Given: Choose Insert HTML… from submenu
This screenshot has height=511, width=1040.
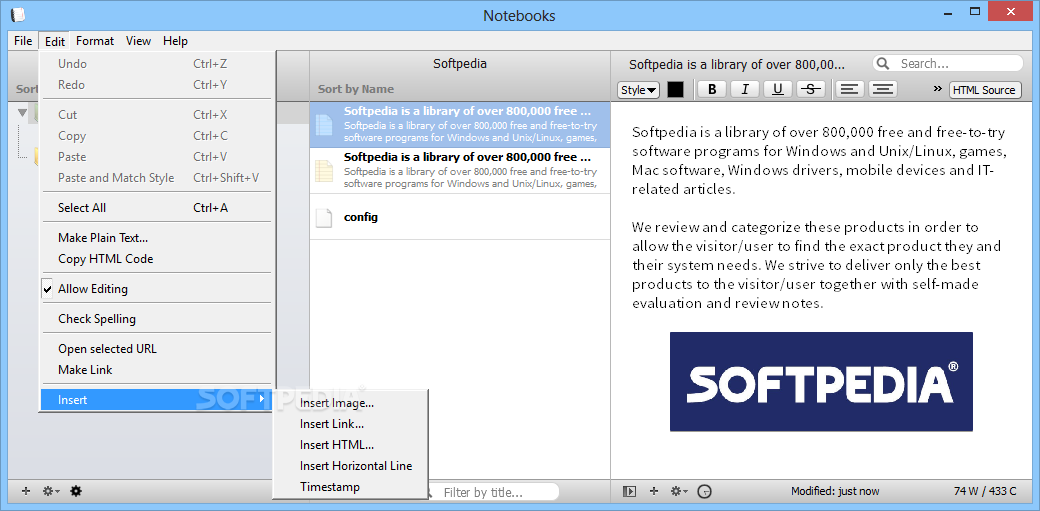Looking at the screenshot, I should click(350, 445).
